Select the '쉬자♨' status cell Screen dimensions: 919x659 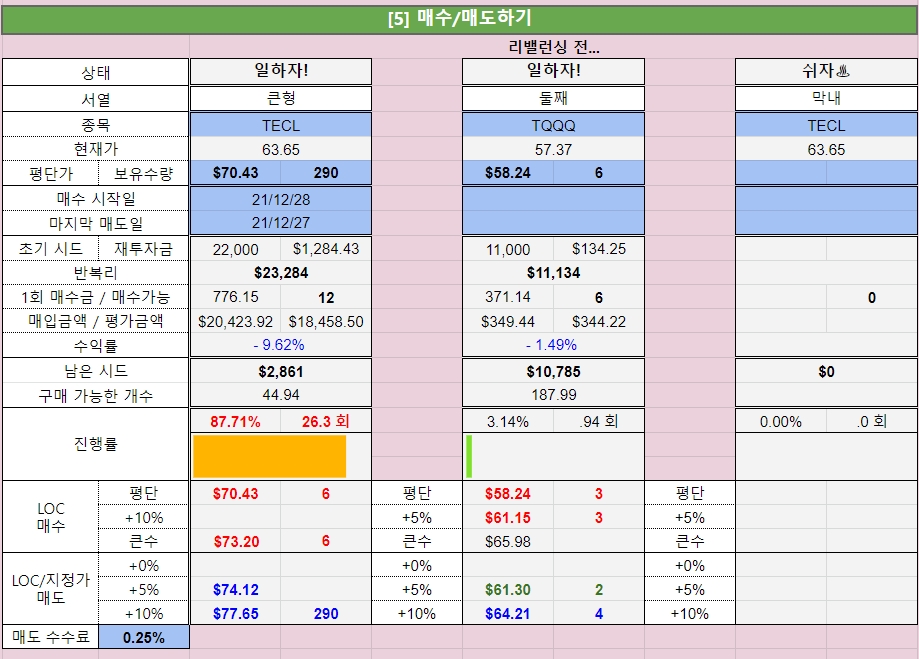pyautogui.click(x=826, y=71)
